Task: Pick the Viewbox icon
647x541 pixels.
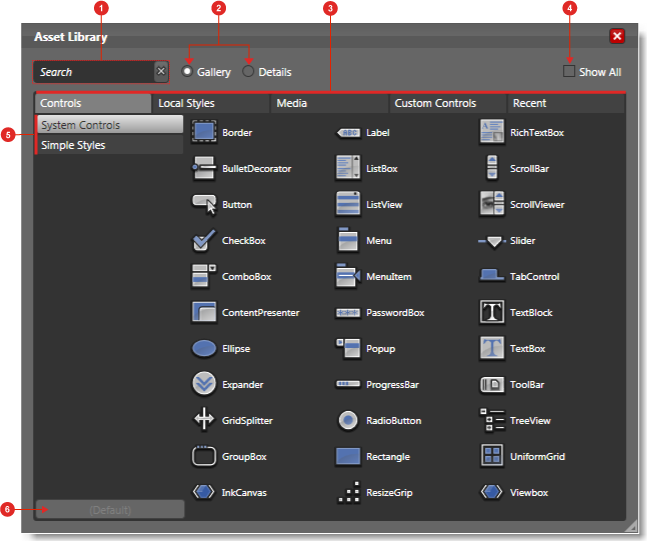Action: [x=491, y=491]
